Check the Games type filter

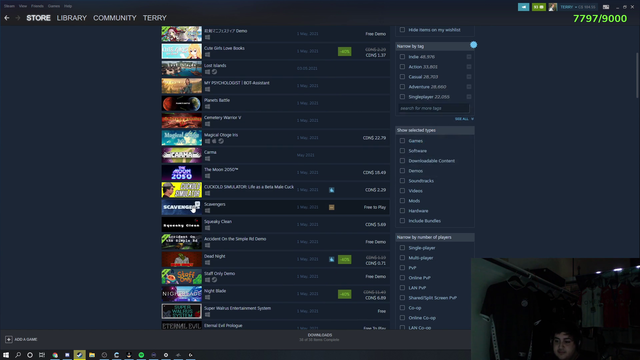(402, 141)
